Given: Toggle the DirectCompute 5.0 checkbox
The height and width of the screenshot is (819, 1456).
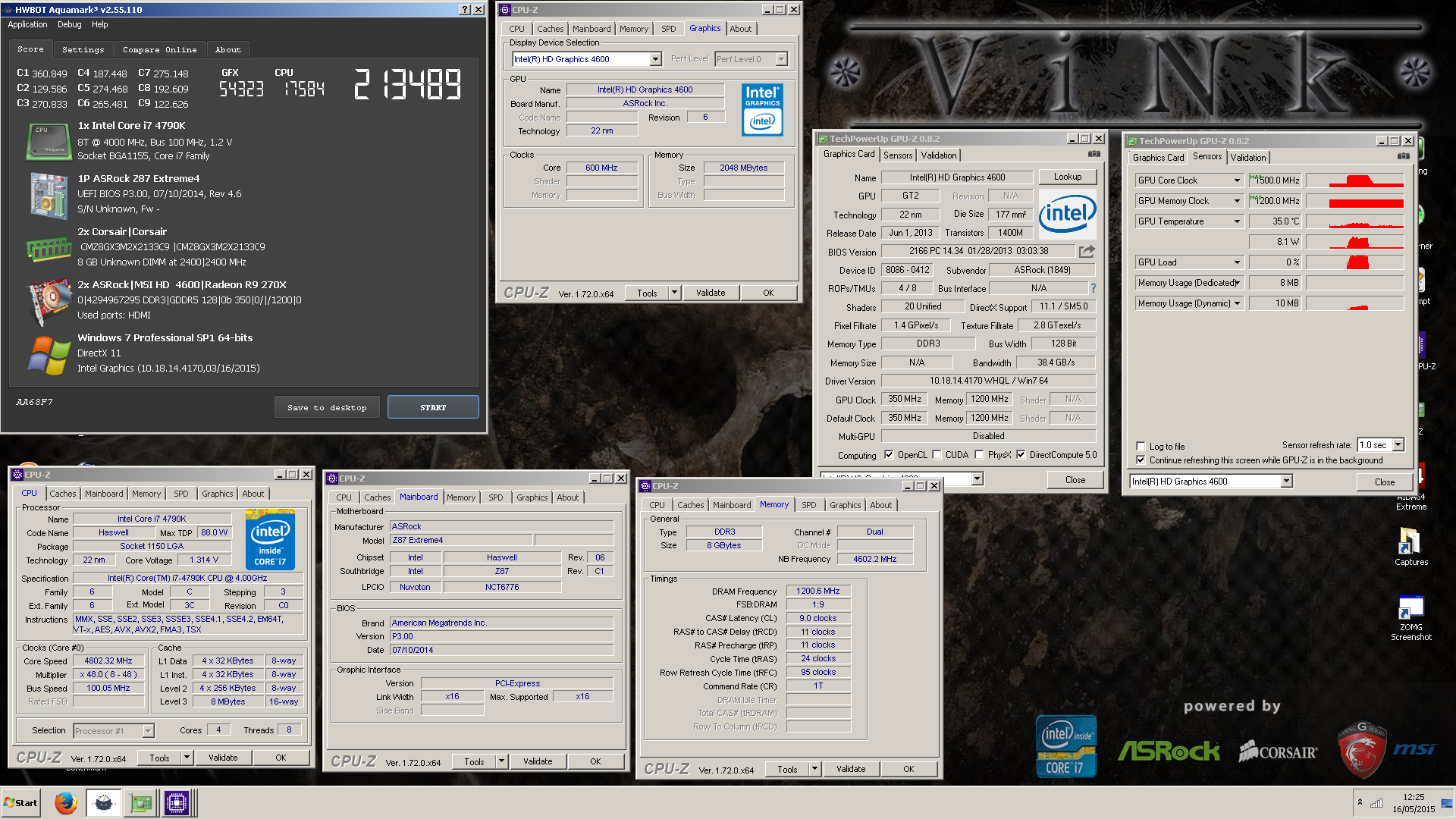Looking at the screenshot, I should point(1021,455).
